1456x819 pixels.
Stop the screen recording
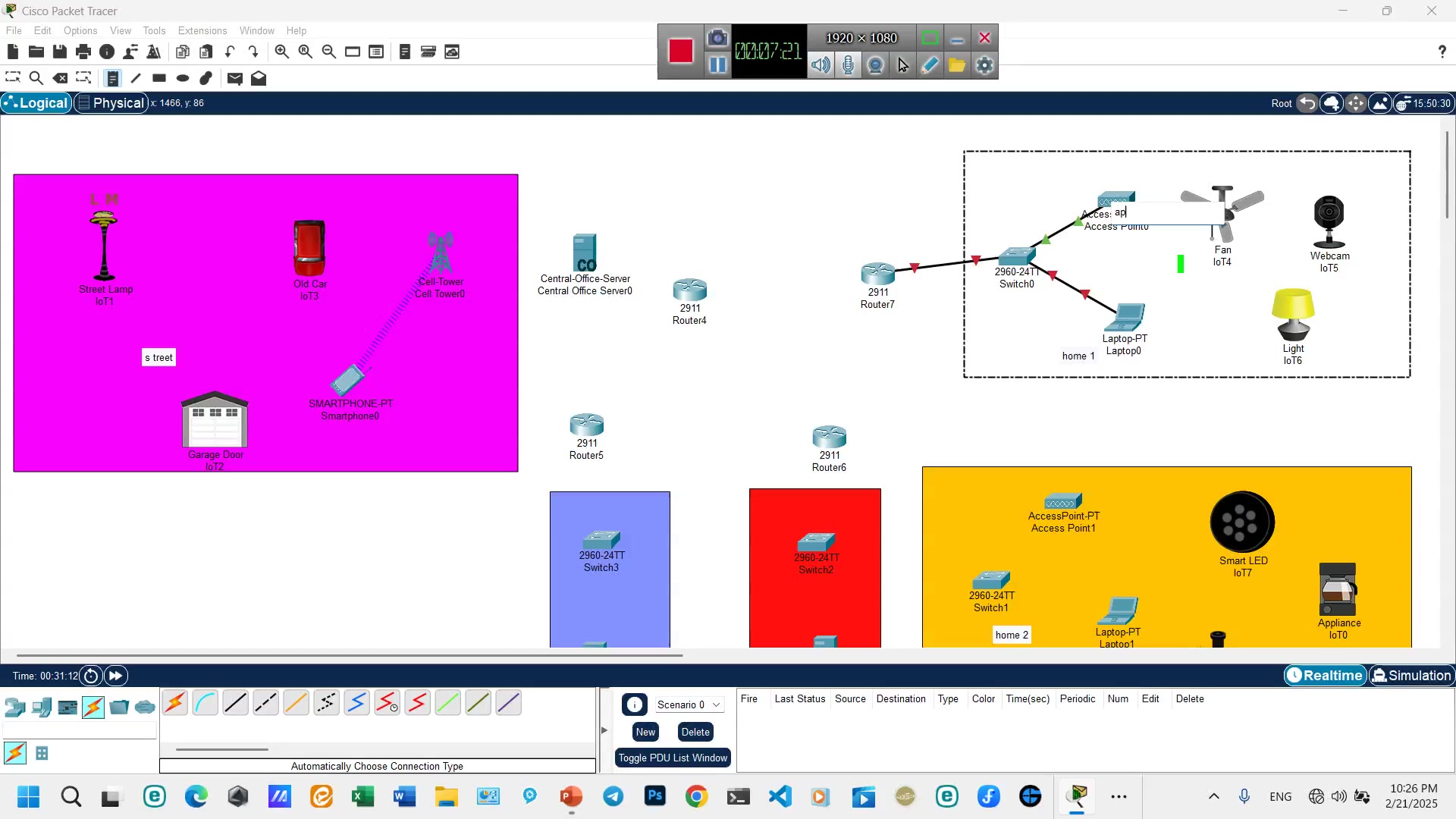click(x=680, y=51)
